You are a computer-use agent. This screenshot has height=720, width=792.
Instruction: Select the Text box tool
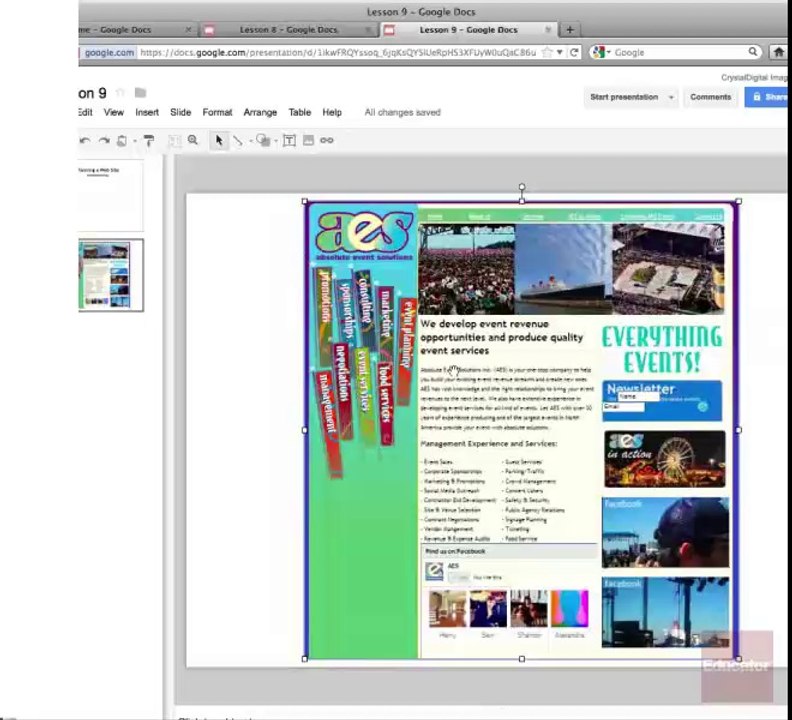(x=289, y=140)
